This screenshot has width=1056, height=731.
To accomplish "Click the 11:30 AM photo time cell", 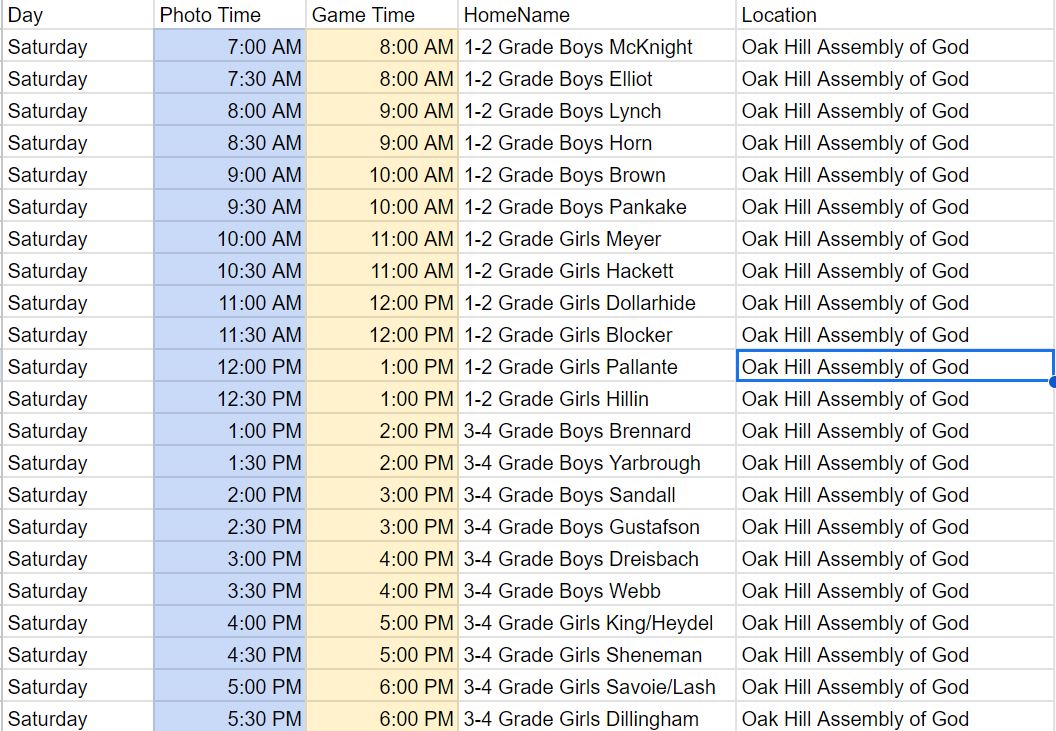I will click(x=230, y=335).
